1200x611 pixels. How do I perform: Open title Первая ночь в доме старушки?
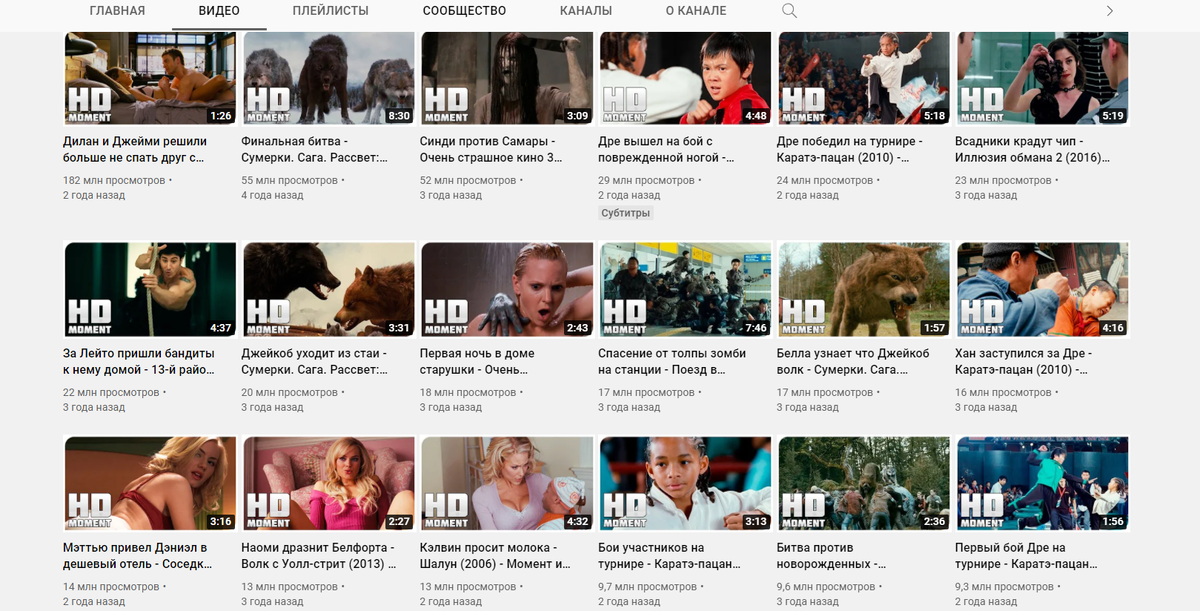[x=478, y=362]
